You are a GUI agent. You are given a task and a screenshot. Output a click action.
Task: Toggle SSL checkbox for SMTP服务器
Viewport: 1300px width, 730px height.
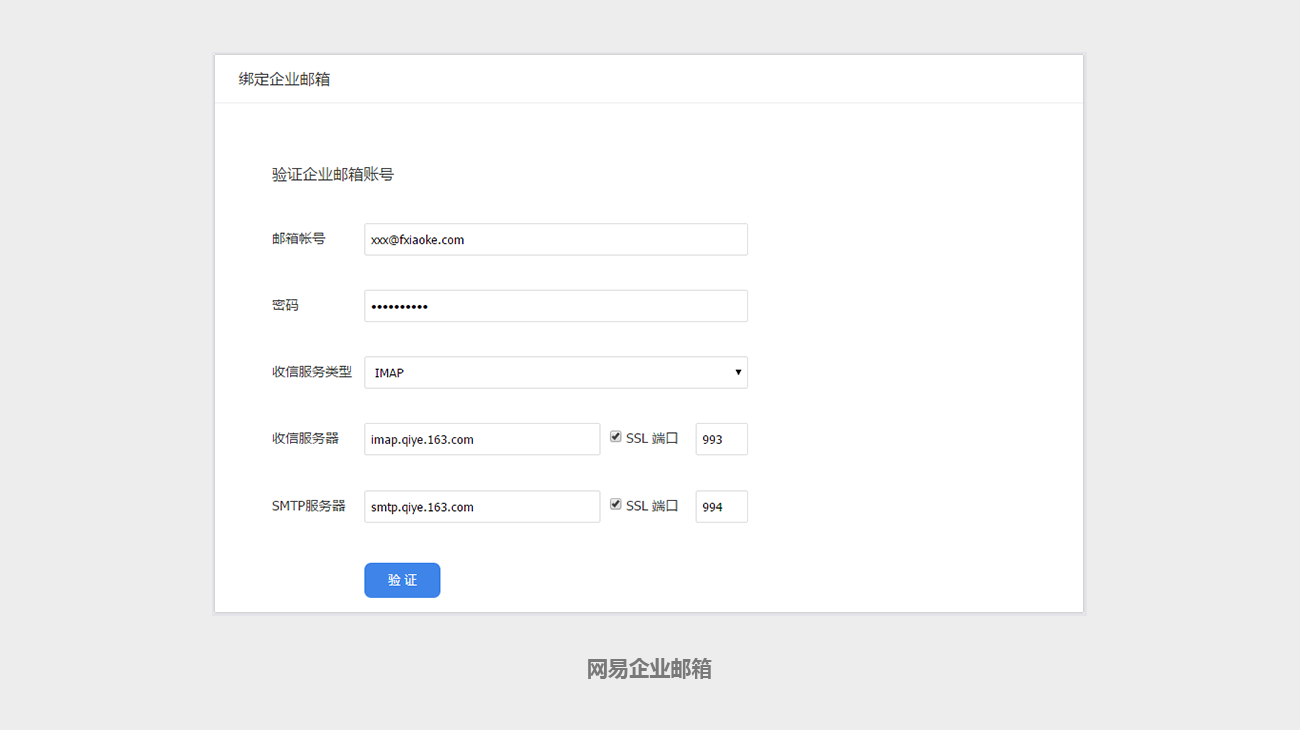[x=616, y=505]
